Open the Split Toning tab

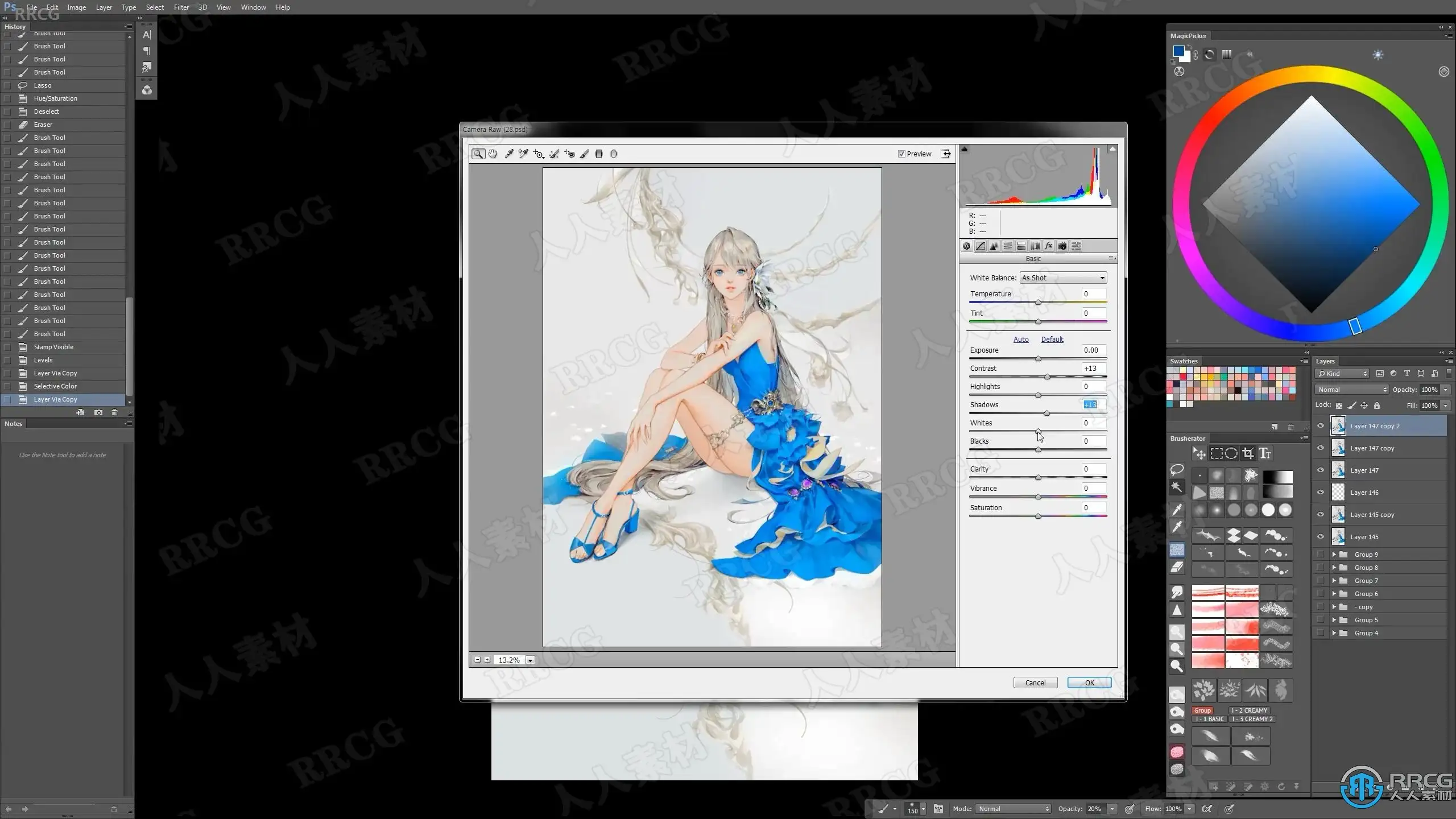coord(1021,246)
